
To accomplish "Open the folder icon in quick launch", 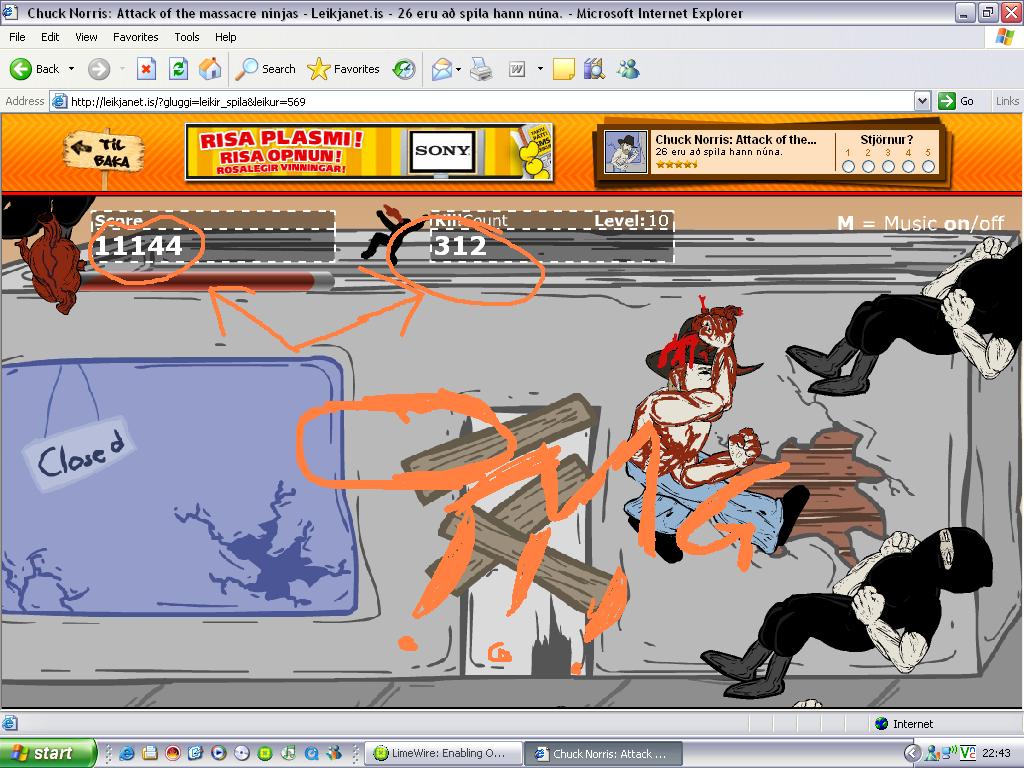I will (150, 753).
